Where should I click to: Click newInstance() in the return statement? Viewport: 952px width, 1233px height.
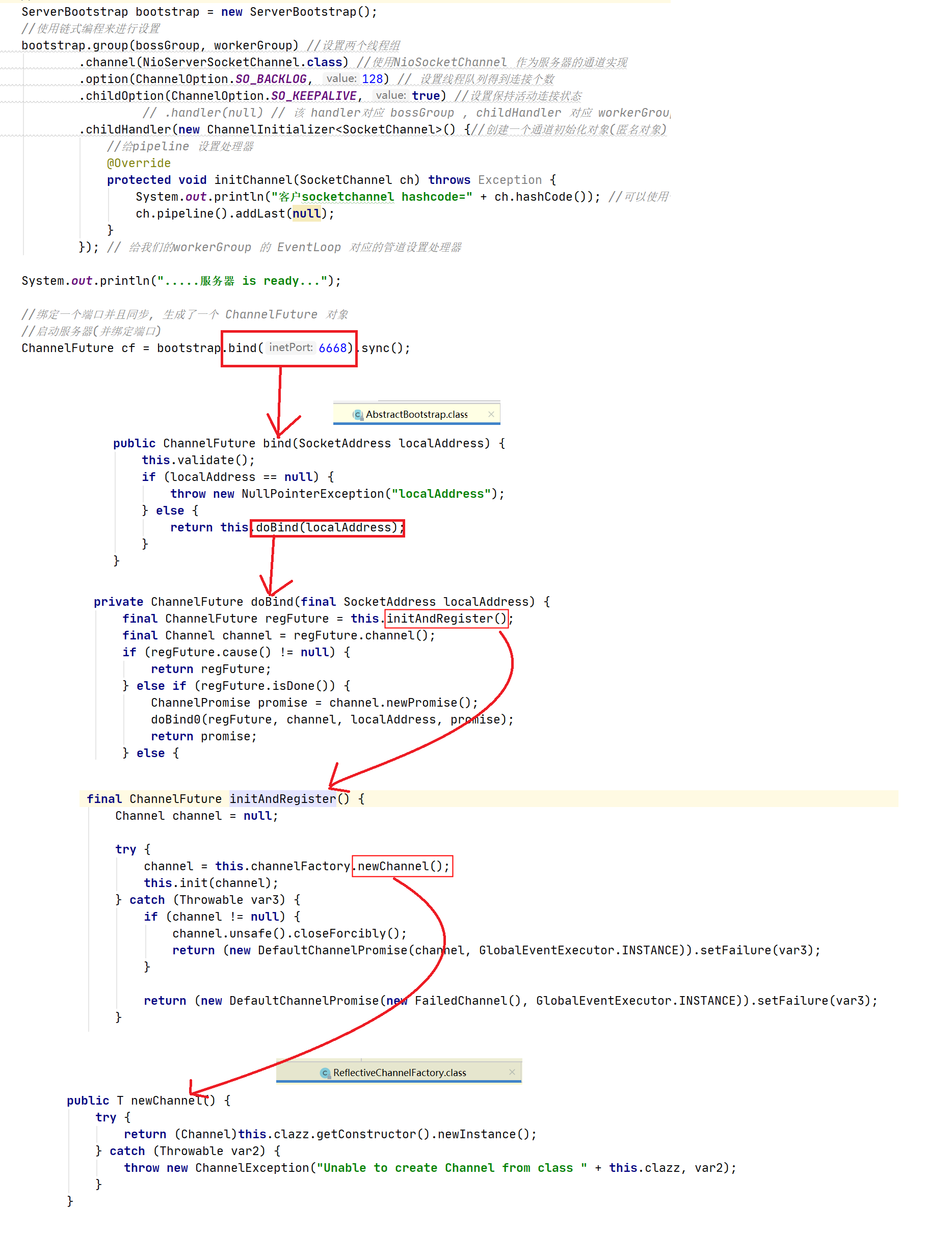(483, 1134)
